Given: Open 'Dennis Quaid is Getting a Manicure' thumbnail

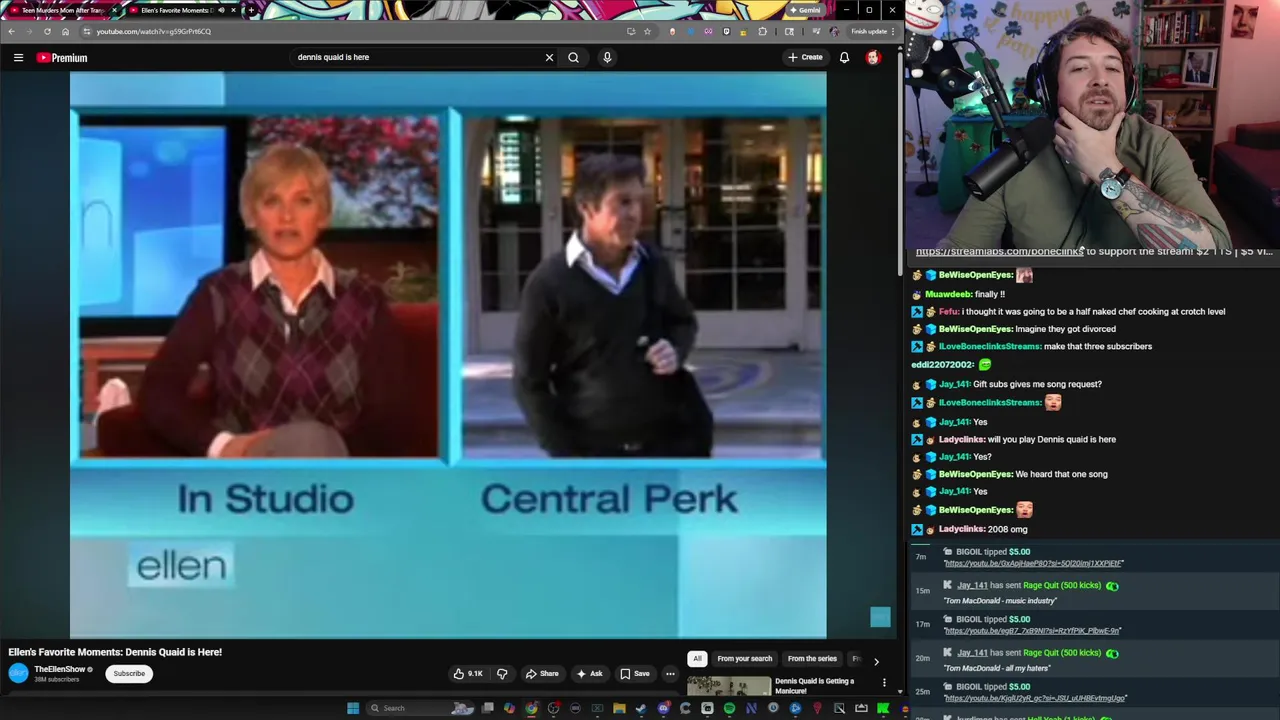Looking at the screenshot, I should click(x=729, y=686).
